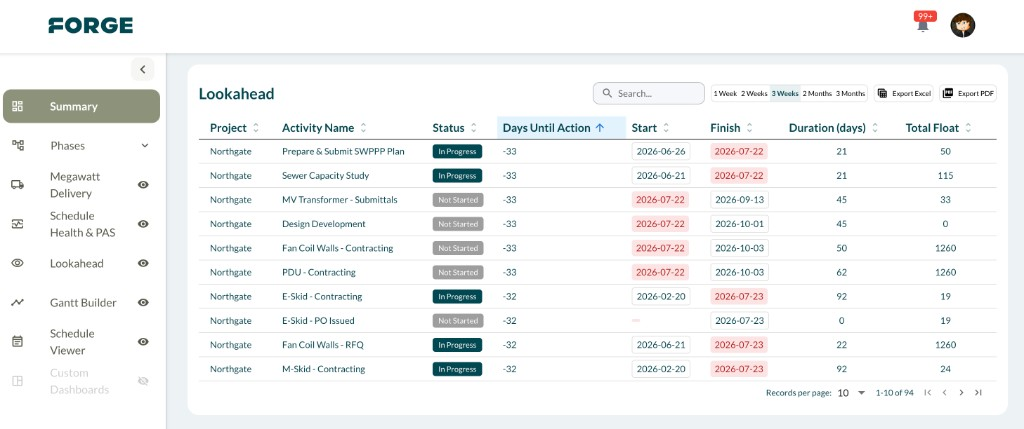The height and width of the screenshot is (429, 1024).
Task: Open the Megawatt Delivery page
Action: click(x=74, y=185)
